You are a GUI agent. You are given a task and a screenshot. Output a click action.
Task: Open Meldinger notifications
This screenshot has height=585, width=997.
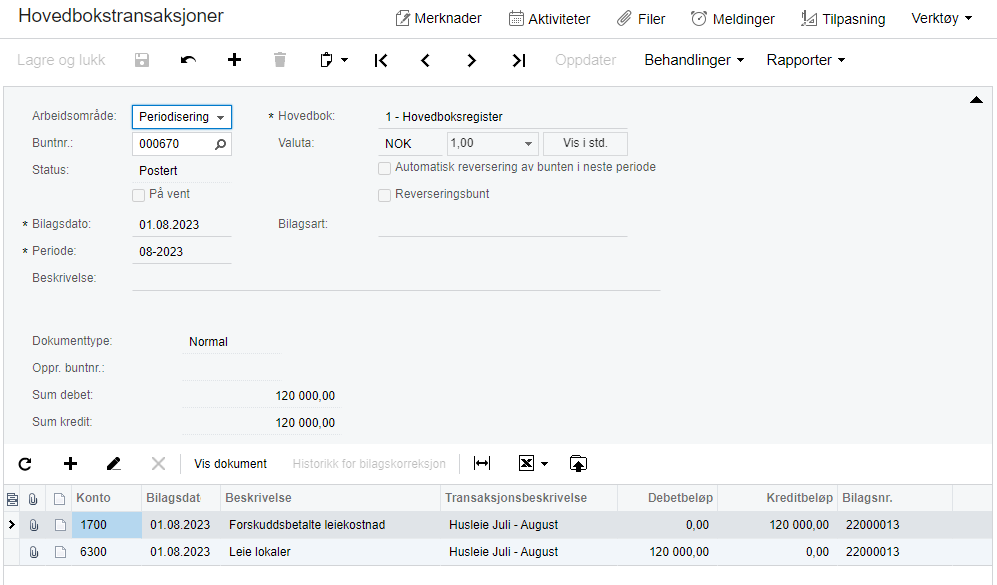click(732, 18)
